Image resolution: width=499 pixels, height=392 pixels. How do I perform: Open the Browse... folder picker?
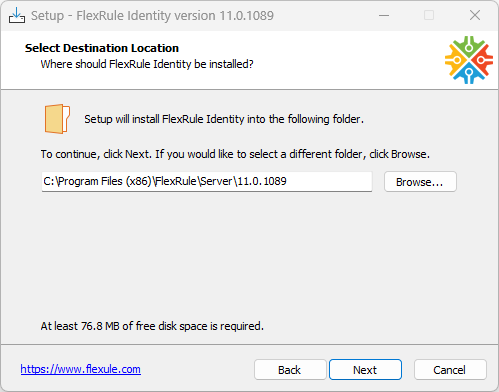[420, 182]
